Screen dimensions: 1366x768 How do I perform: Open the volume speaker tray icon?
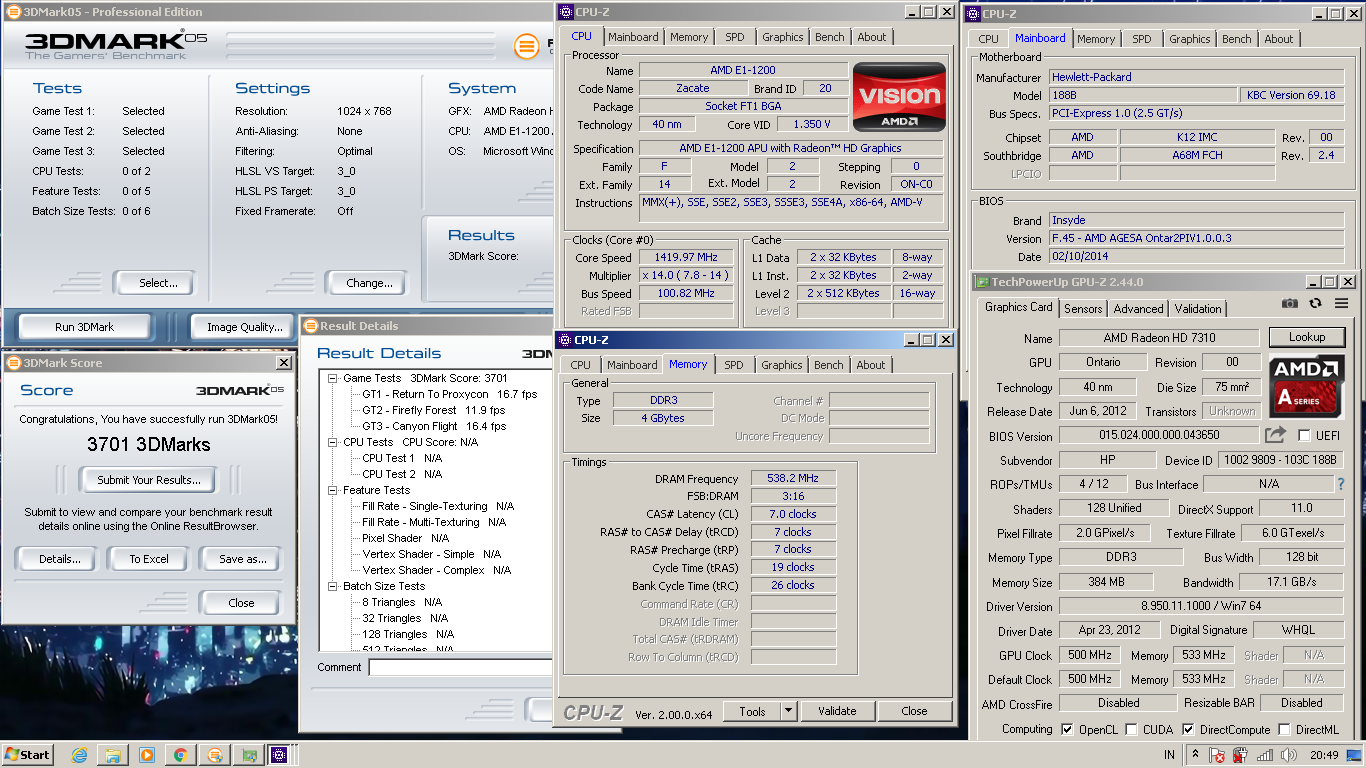1288,755
